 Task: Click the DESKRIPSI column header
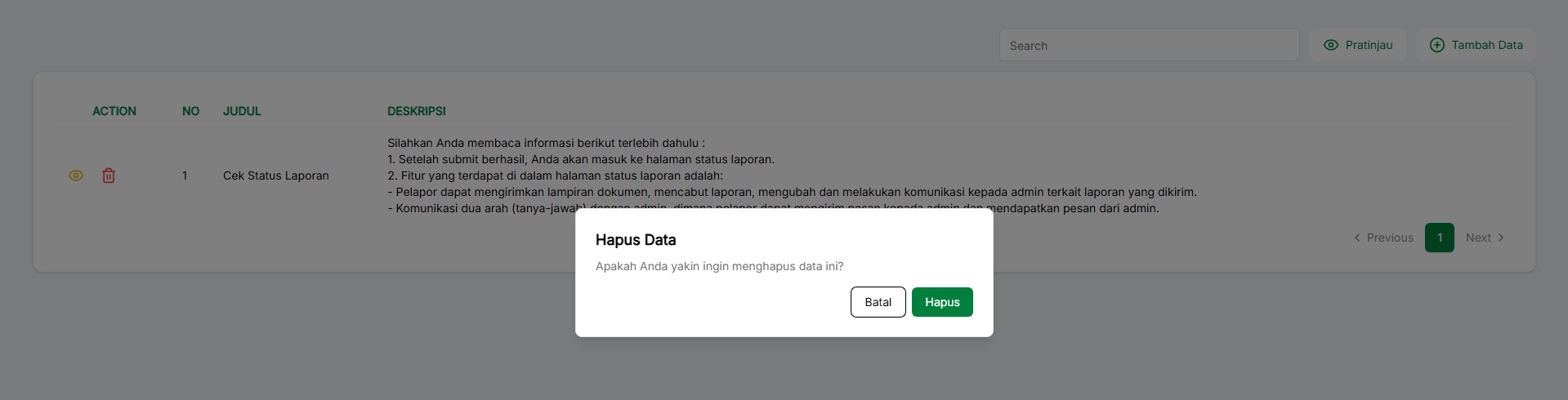tap(416, 111)
